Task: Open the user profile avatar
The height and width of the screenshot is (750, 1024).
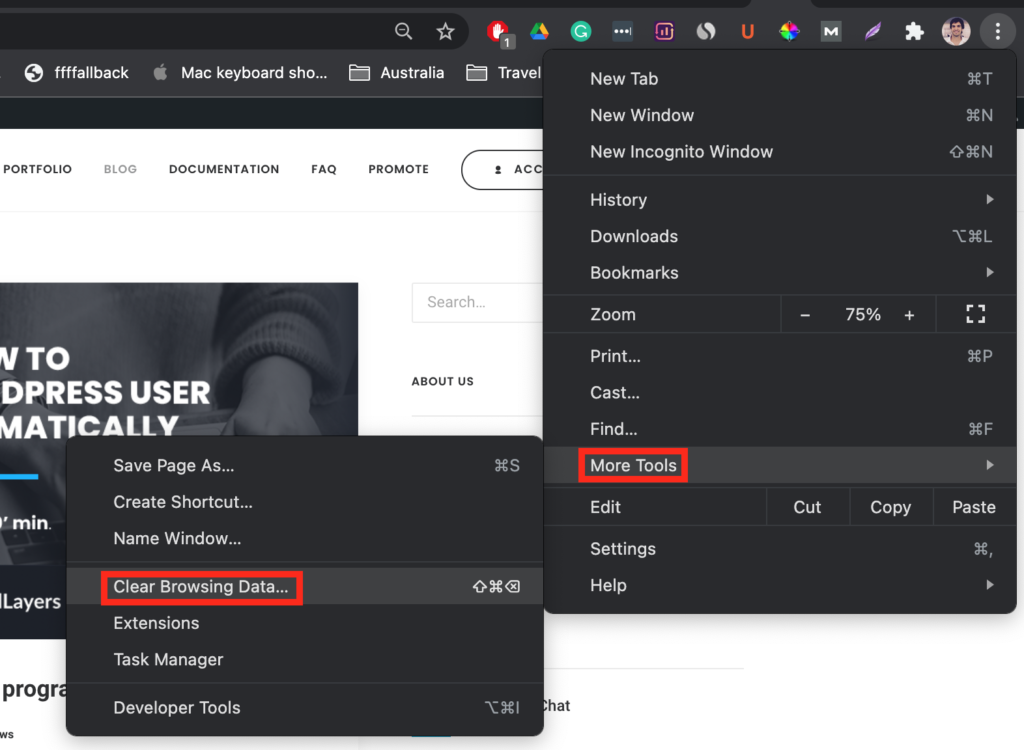Action: tap(956, 31)
